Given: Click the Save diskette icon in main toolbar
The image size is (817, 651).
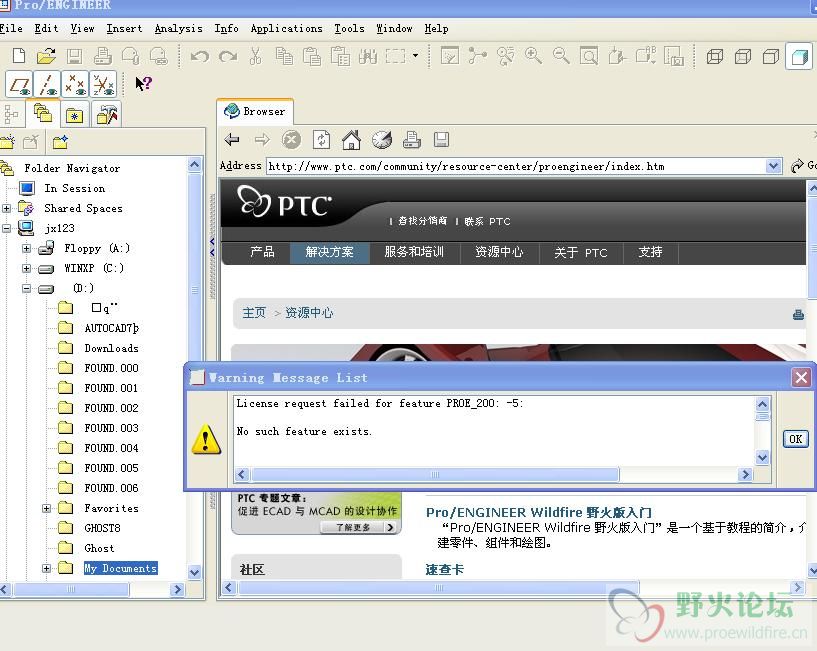Looking at the screenshot, I should click(74, 56).
